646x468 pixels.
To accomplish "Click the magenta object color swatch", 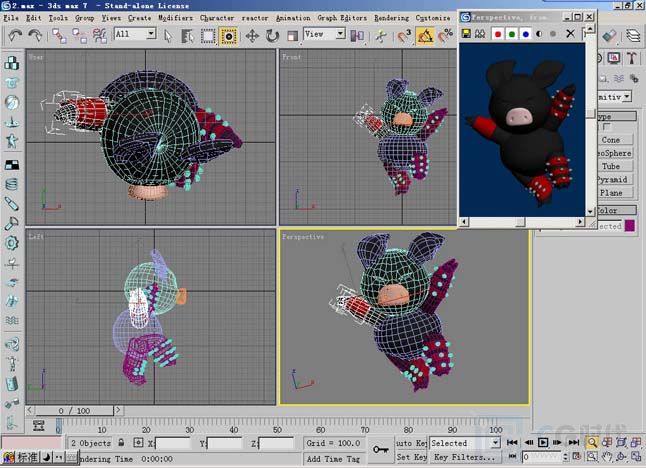I will coord(630,225).
